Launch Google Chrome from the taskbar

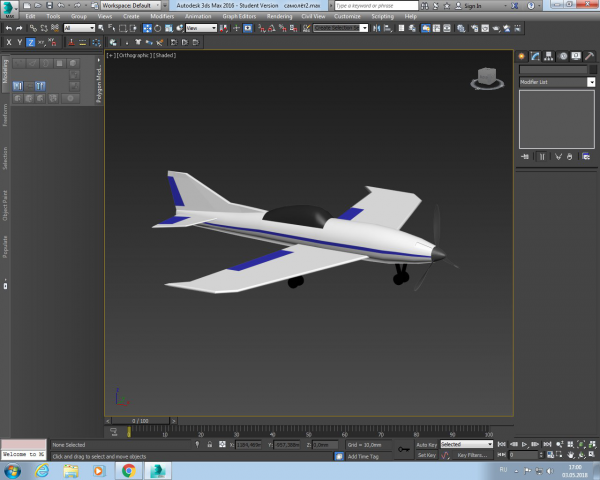coord(129,470)
